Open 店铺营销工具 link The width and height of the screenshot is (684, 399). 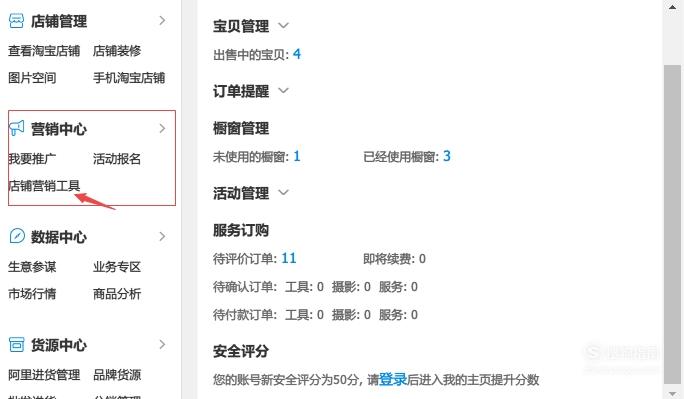tap(44, 186)
